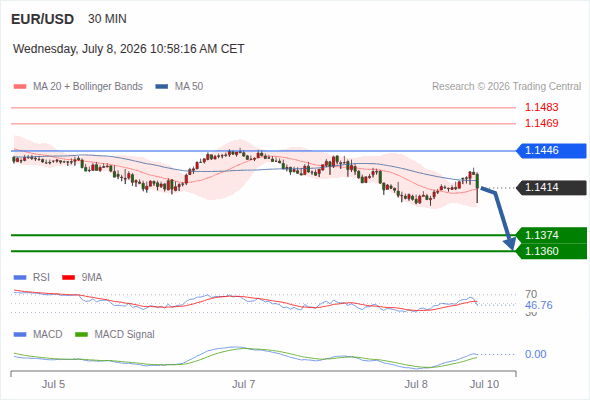Select the 1.1374 green support tag
This screenshot has width=590, height=400.
point(551,235)
